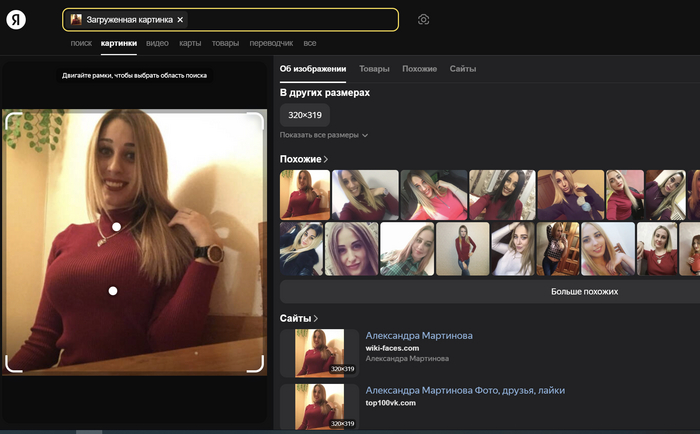700x434 pixels.
Task: Open the similar thumbnail with white top, raised arm
Action: (512, 249)
